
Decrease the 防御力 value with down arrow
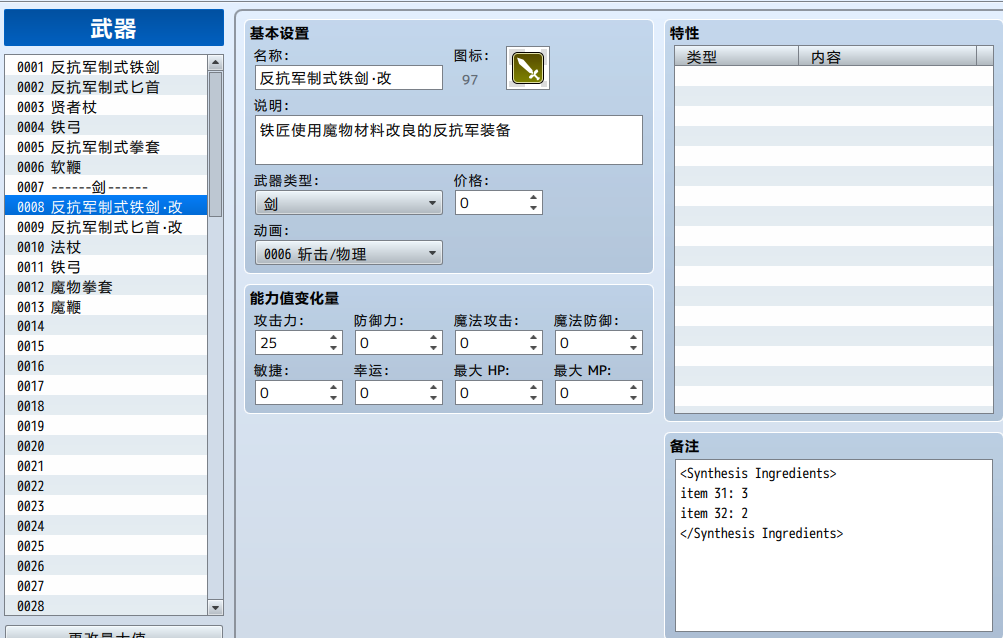click(x=434, y=348)
